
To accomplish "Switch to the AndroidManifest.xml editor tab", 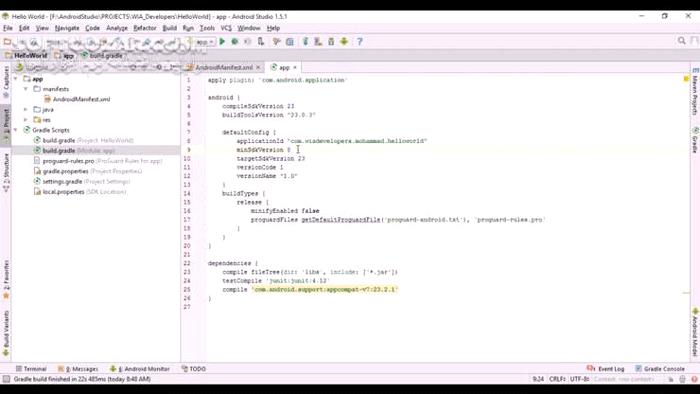I will pos(224,67).
